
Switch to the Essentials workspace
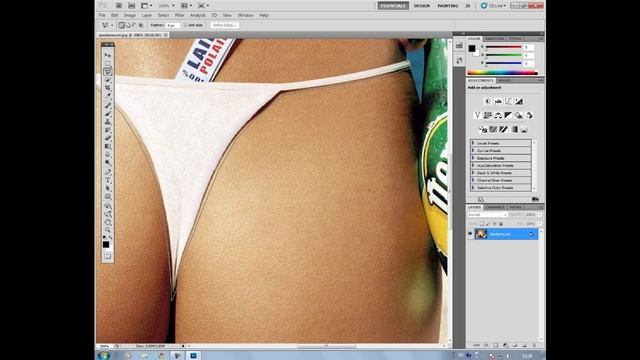393,6
